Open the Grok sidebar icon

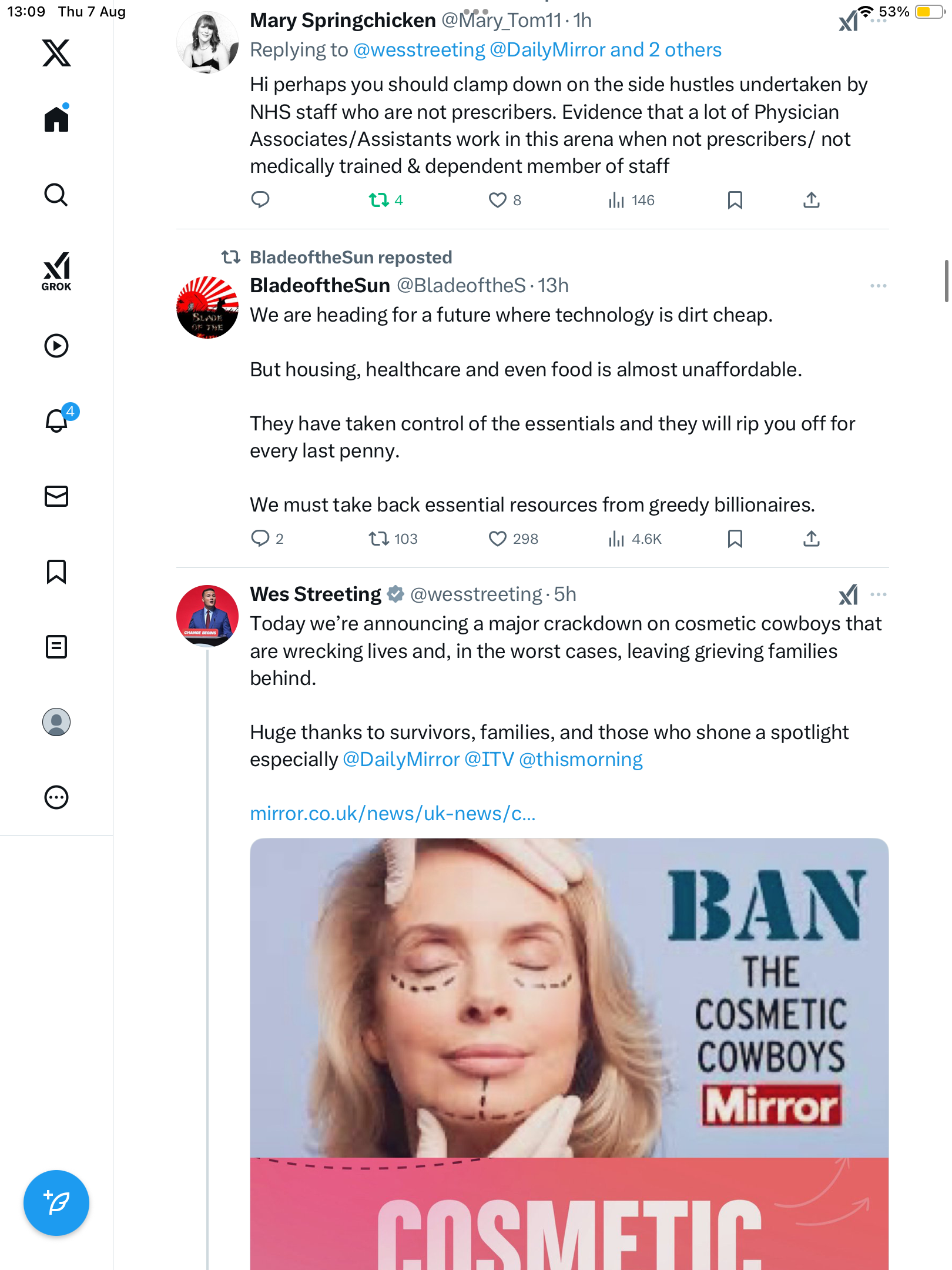point(56,271)
